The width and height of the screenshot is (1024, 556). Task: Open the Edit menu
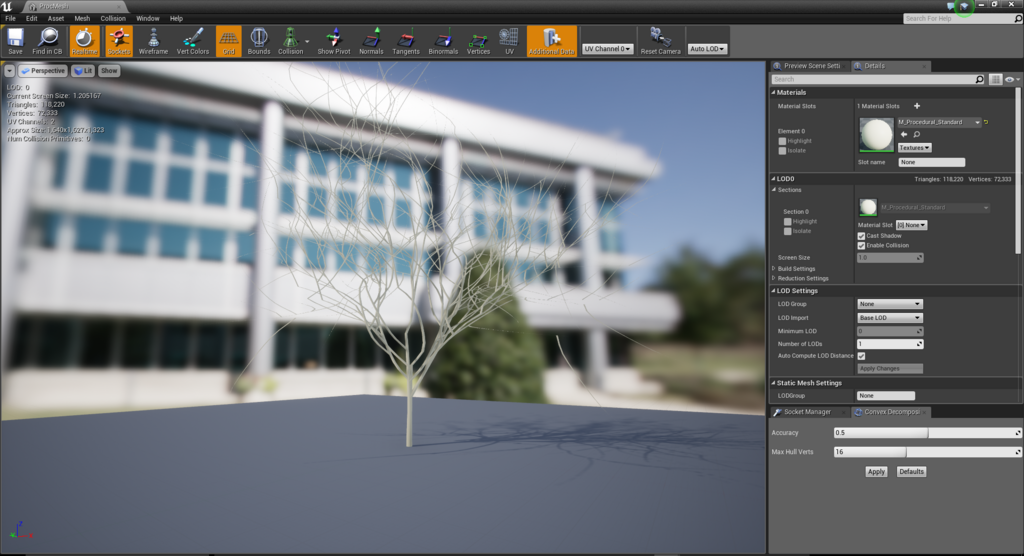coord(31,18)
